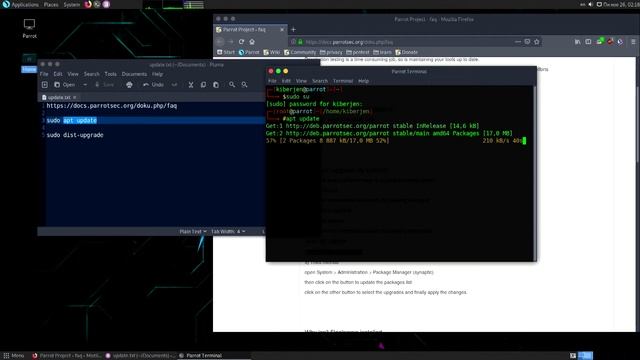Screen dimensions: 640x360
Task: Open the Tab Width dropdown in status bar
Action: tap(228, 231)
